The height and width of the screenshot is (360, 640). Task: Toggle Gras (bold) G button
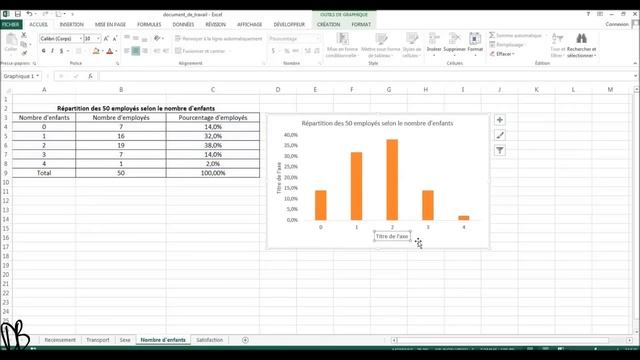(43, 51)
